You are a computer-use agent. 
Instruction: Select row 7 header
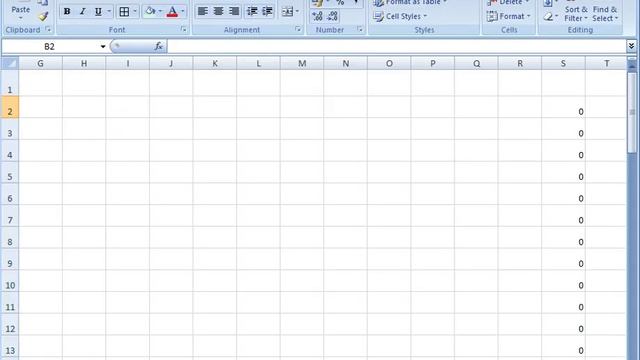(x=9, y=216)
